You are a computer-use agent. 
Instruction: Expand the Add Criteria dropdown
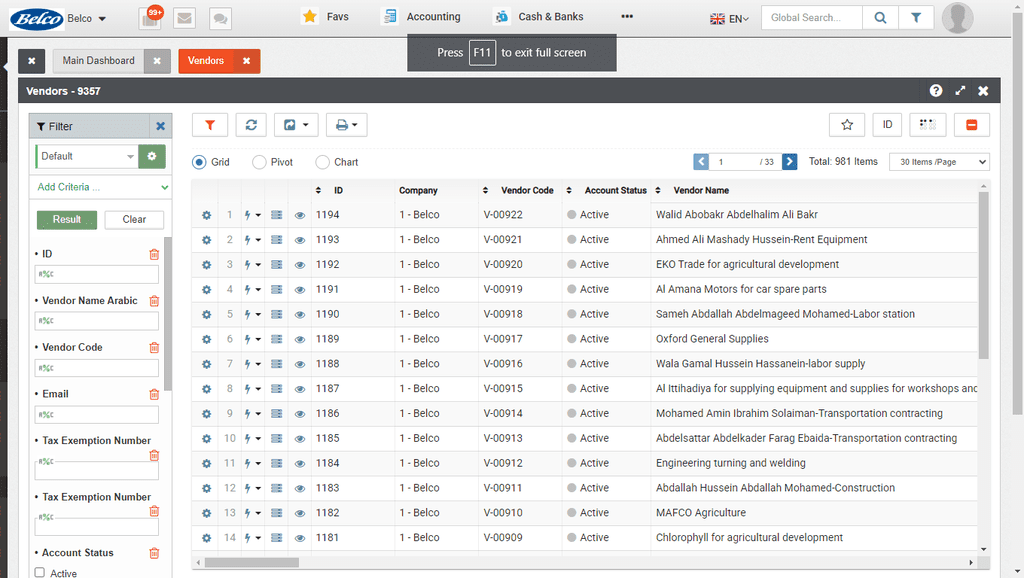tap(101, 187)
